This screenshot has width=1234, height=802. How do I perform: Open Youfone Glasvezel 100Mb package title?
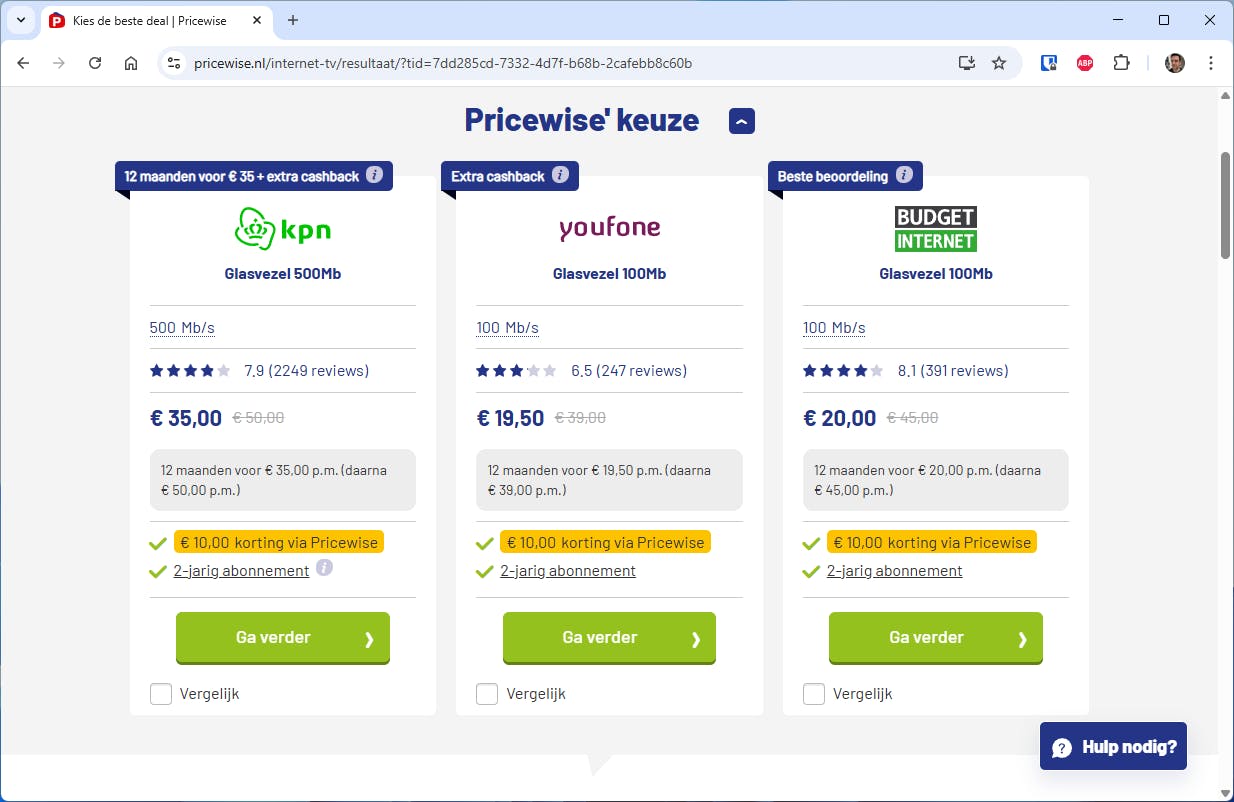[609, 274]
